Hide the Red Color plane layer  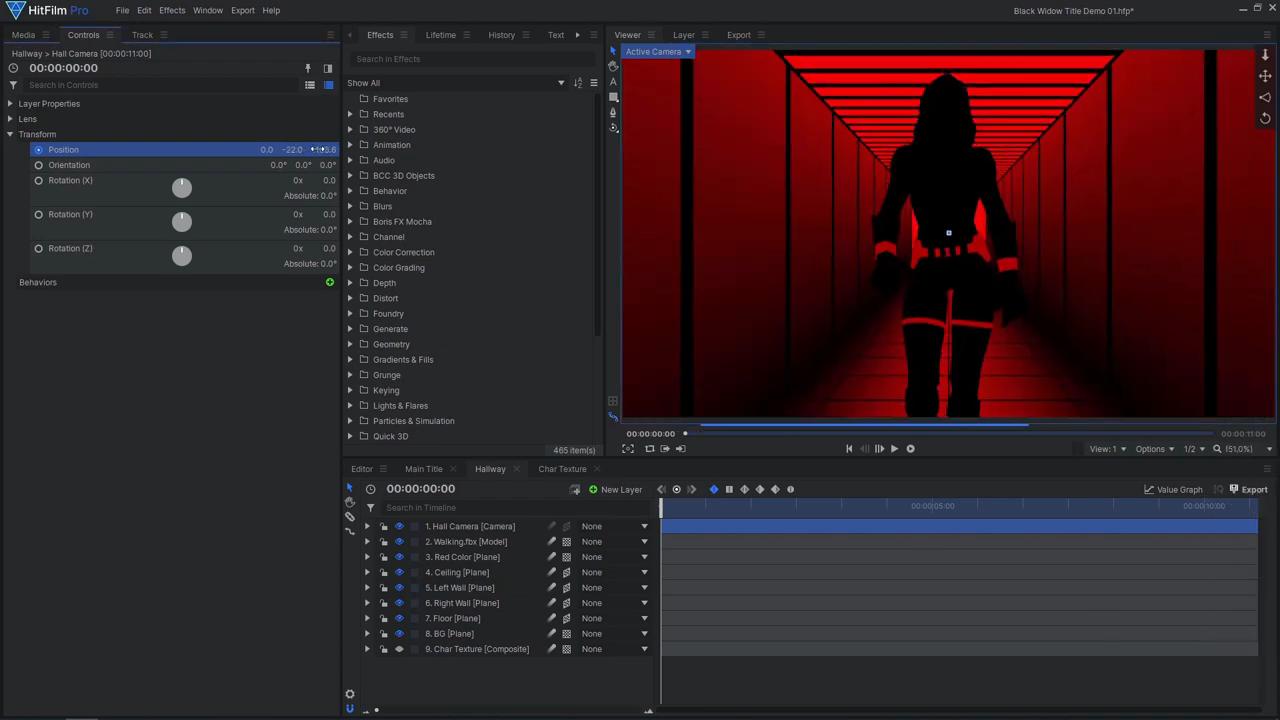pyautogui.click(x=399, y=557)
